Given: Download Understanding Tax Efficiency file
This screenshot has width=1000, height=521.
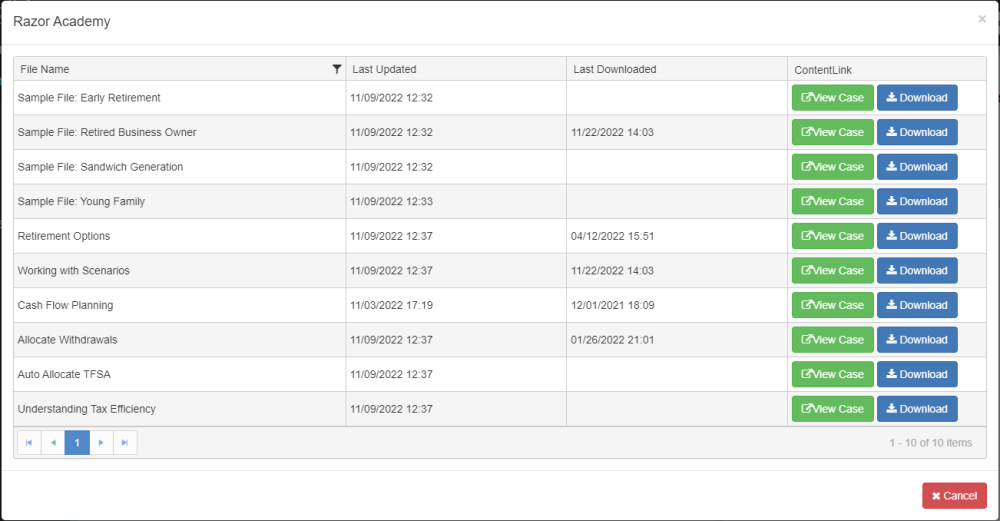Looking at the screenshot, I should point(917,409).
